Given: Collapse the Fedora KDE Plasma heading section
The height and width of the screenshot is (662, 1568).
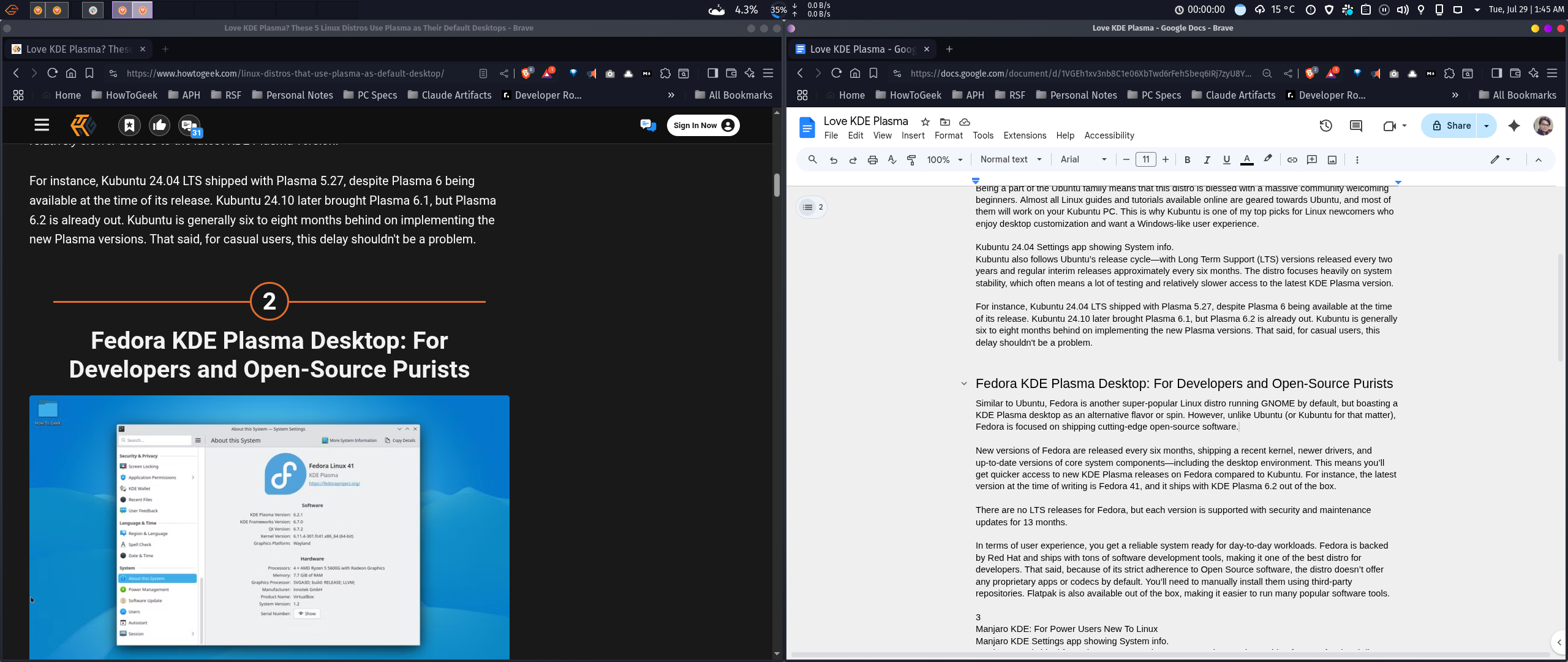Looking at the screenshot, I should coord(963,384).
